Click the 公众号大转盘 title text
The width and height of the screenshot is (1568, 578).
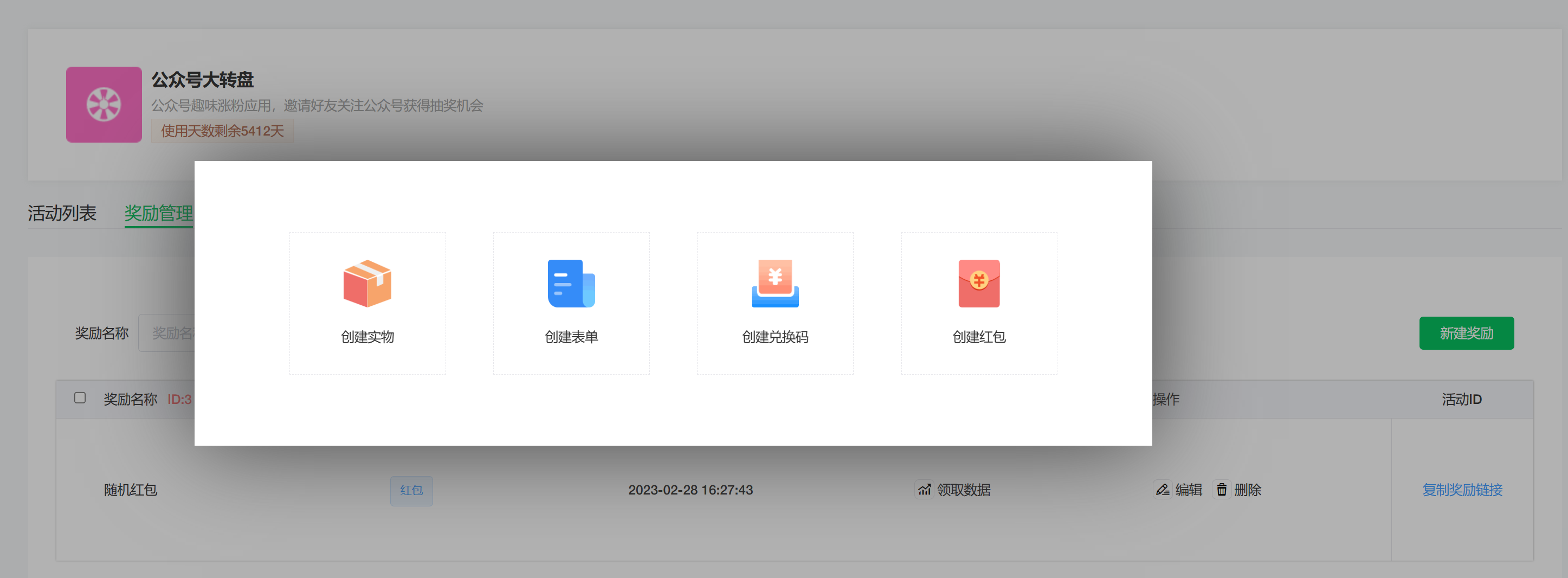pyautogui.click(x=202, y=80)
